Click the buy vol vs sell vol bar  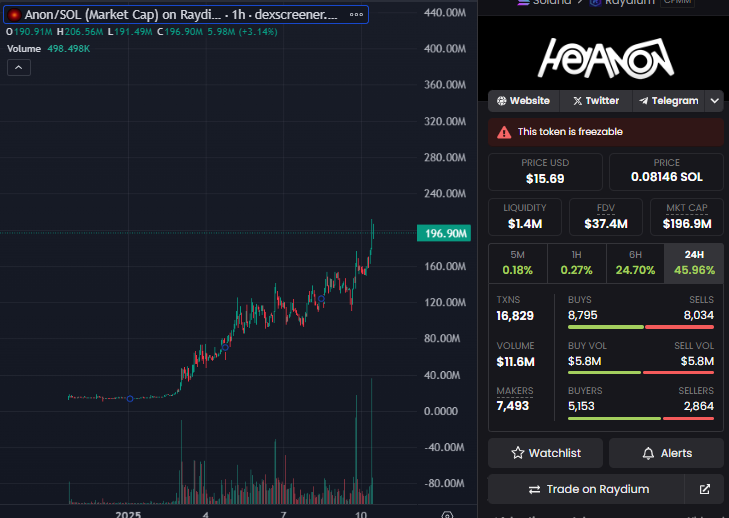[x=641, y=372]
